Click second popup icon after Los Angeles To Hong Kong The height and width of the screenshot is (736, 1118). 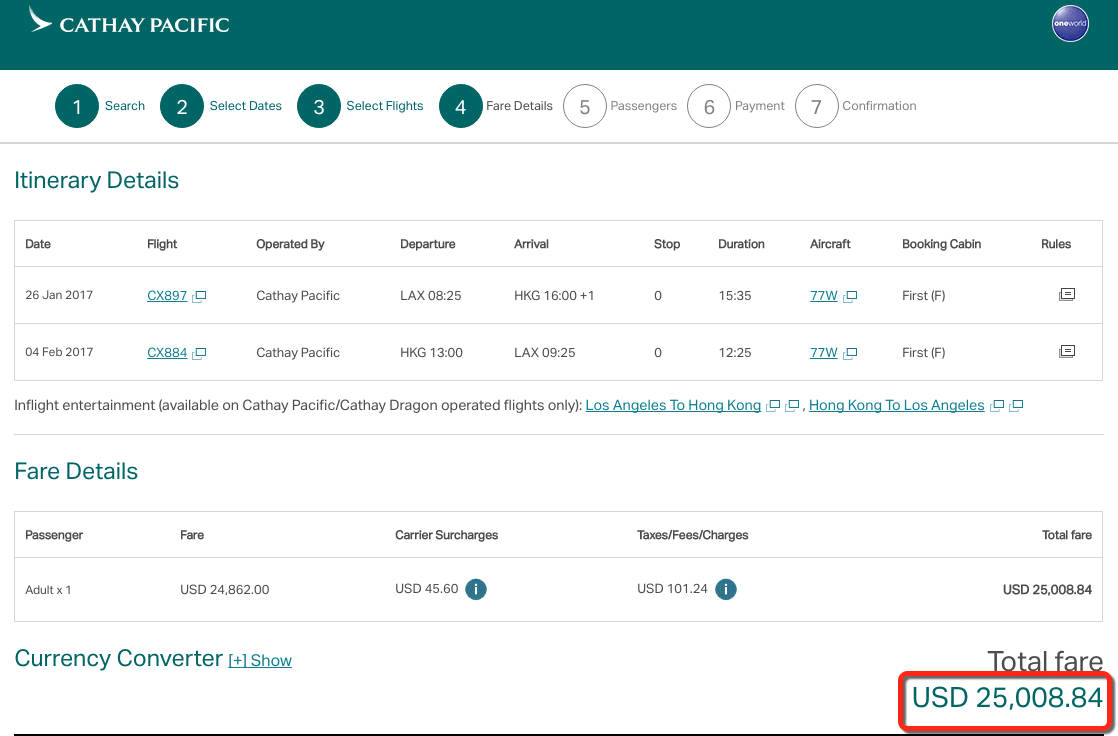(792, 406)
